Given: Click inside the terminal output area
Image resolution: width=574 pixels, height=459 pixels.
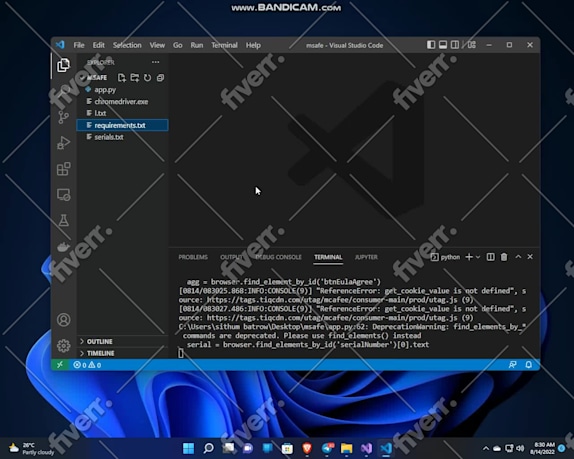Looking at the screenshot, I should pos(353,314).
